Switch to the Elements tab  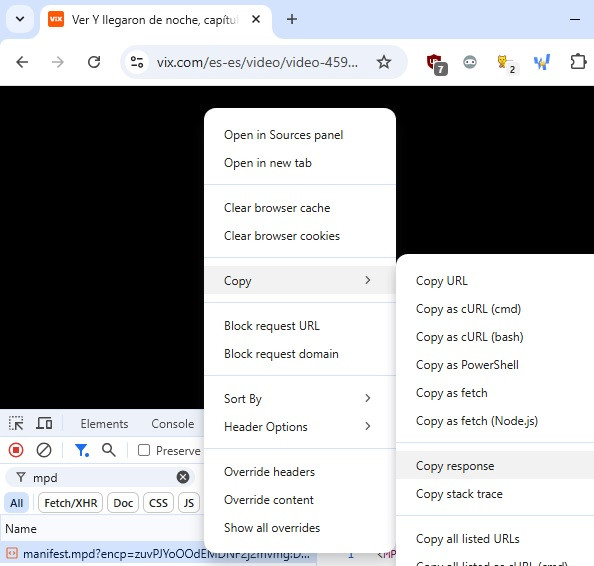click(104, 424)
